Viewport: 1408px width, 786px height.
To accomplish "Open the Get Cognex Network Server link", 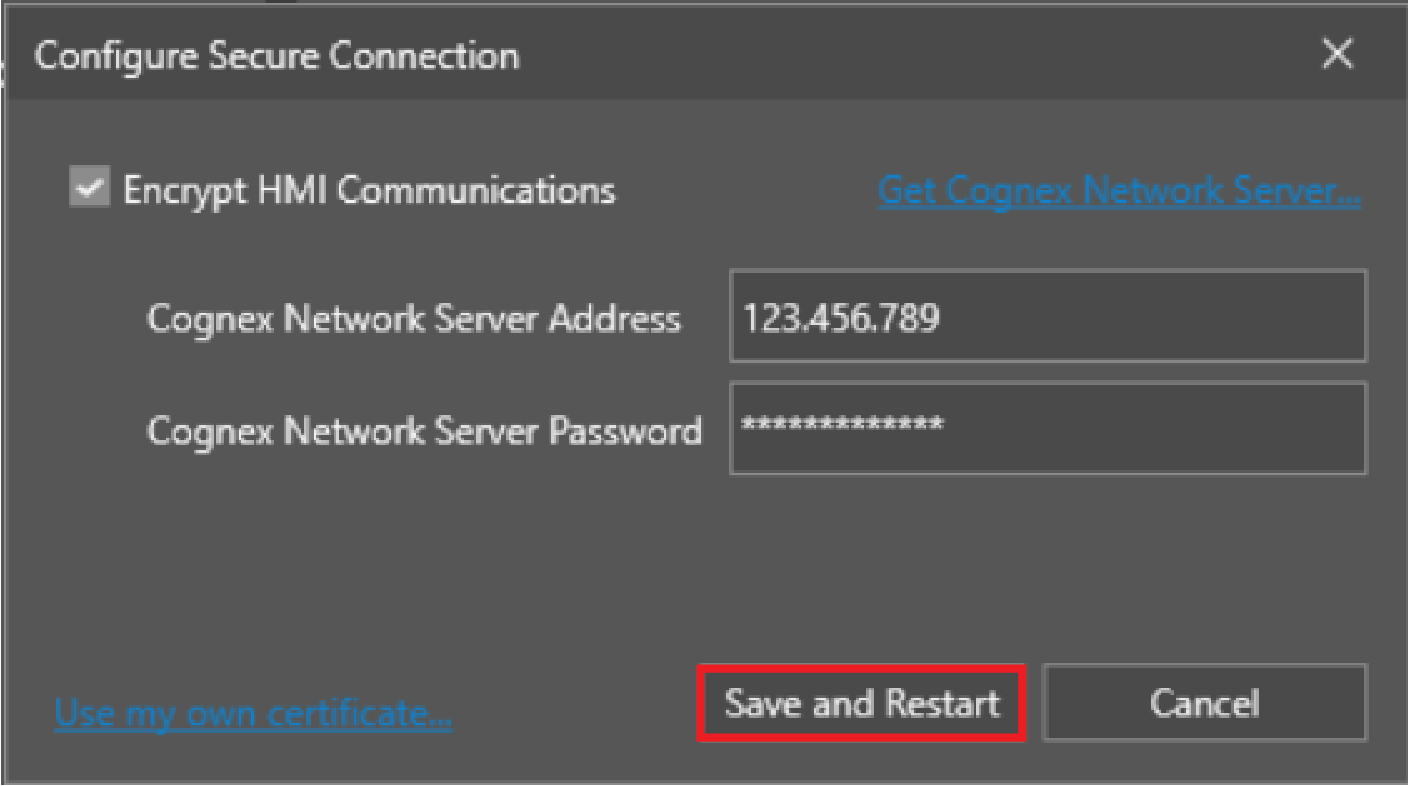I will click(x=1119, y=190).
